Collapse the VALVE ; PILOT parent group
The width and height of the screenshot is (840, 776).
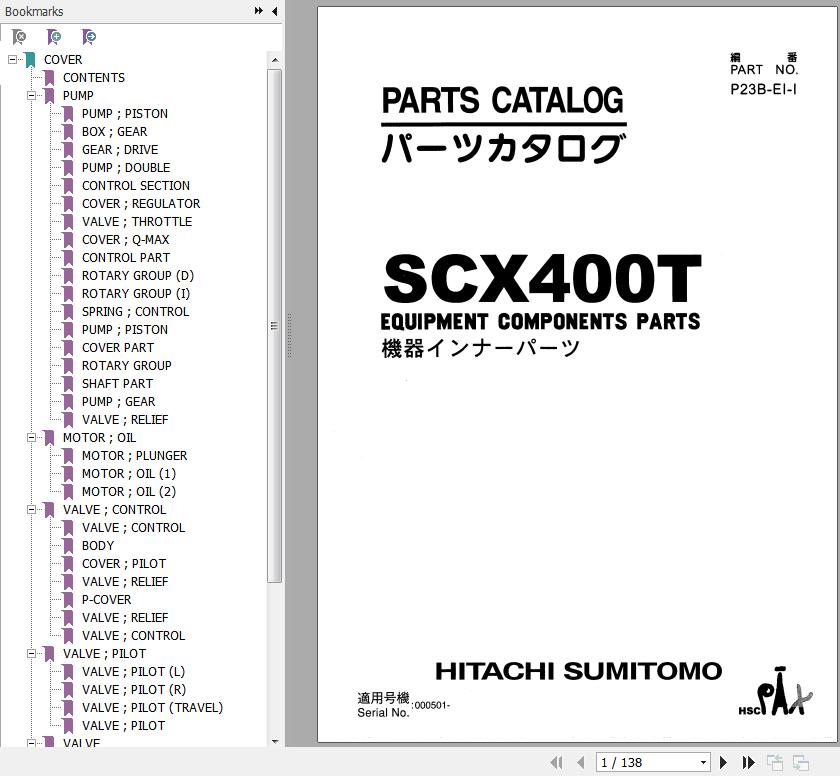click(32, 653)
